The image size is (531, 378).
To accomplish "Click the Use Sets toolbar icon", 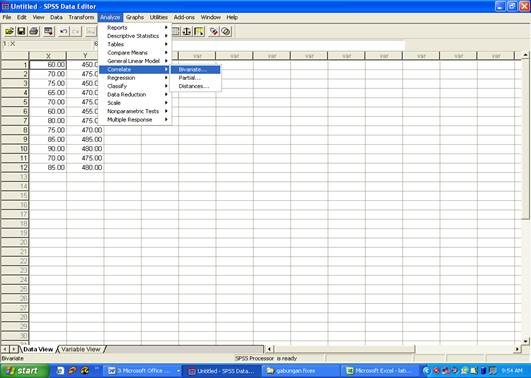I will click(x=226, y=32).
